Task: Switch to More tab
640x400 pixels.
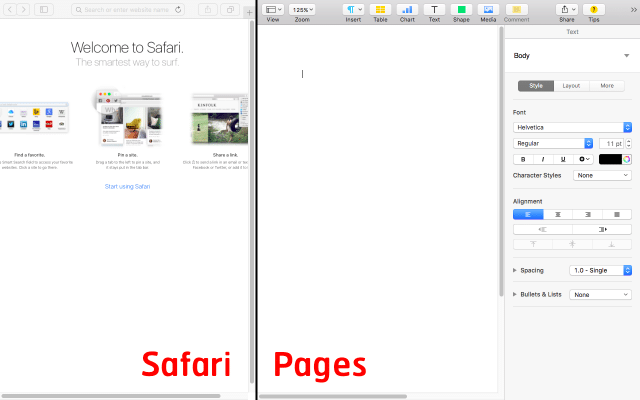Action: [x=607, y=86]
